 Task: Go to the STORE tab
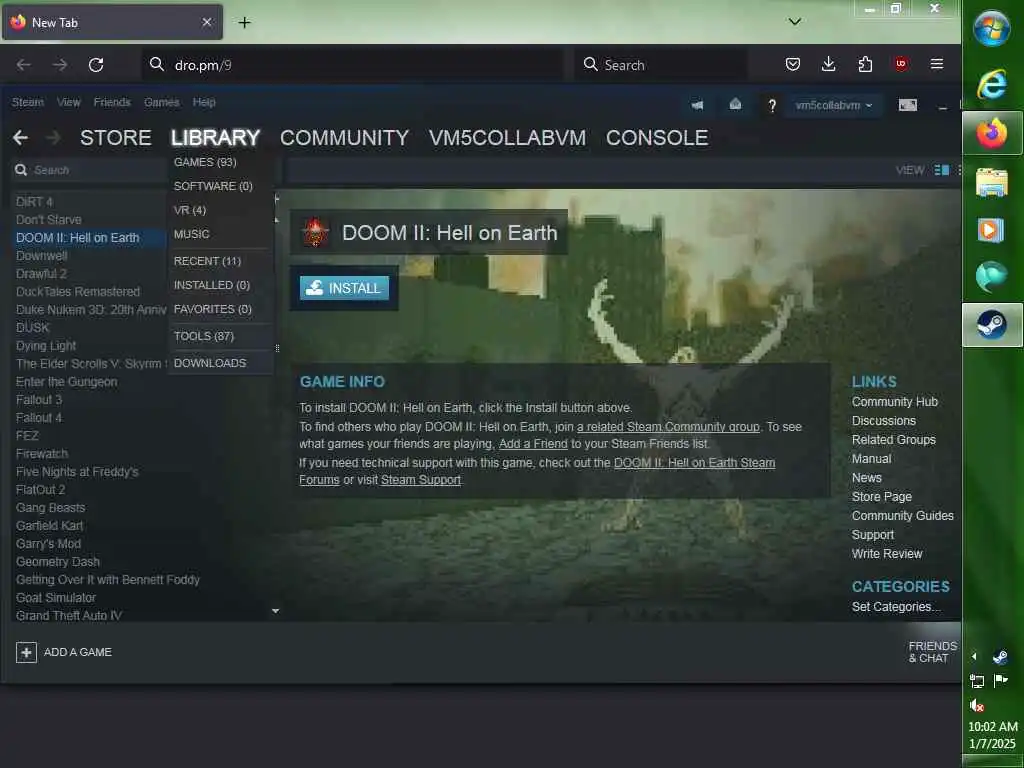[x=116, y=138]
